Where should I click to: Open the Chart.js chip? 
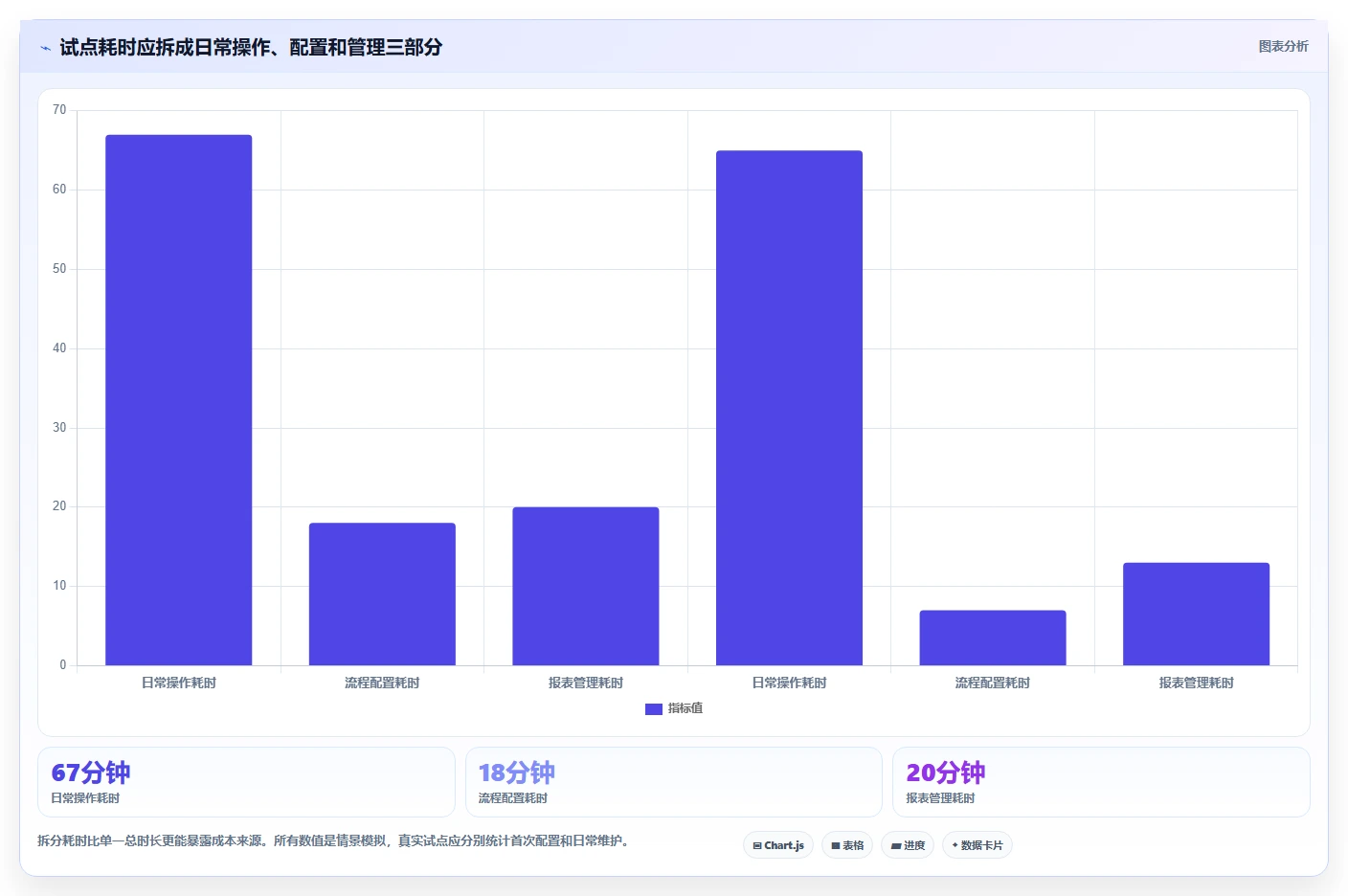pyautogui.click(x=778, y=845)
